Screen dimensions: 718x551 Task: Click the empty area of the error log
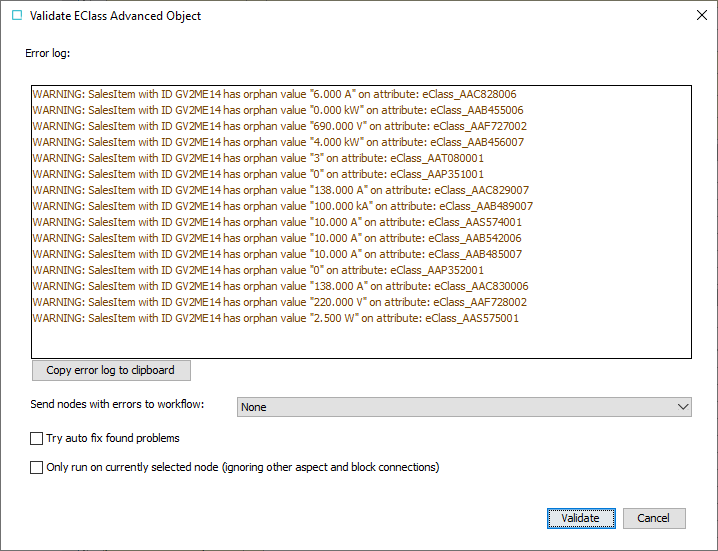coord(360,342)
